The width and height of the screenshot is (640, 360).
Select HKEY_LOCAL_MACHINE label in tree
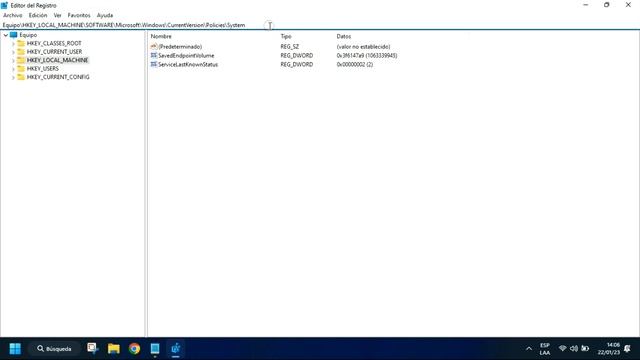[57, 60]
